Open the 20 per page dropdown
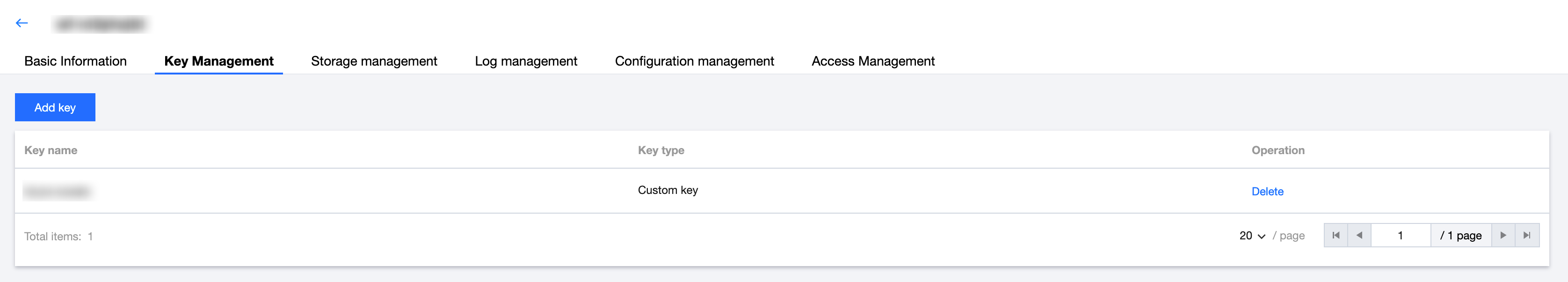The width and height of the screenshot is (1568, 282). pyautogui.click(x=1252, y=236)
